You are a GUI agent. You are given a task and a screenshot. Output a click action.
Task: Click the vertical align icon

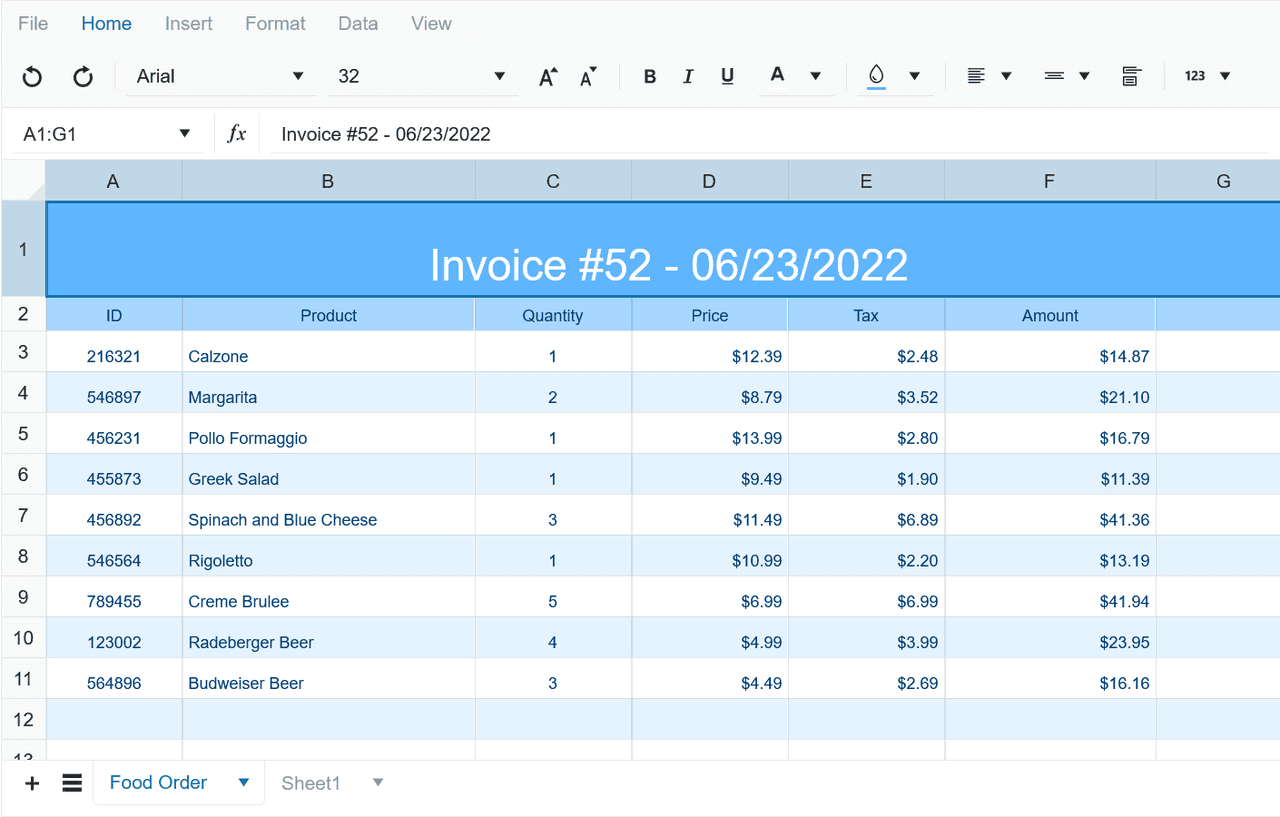coord(1054,76)
